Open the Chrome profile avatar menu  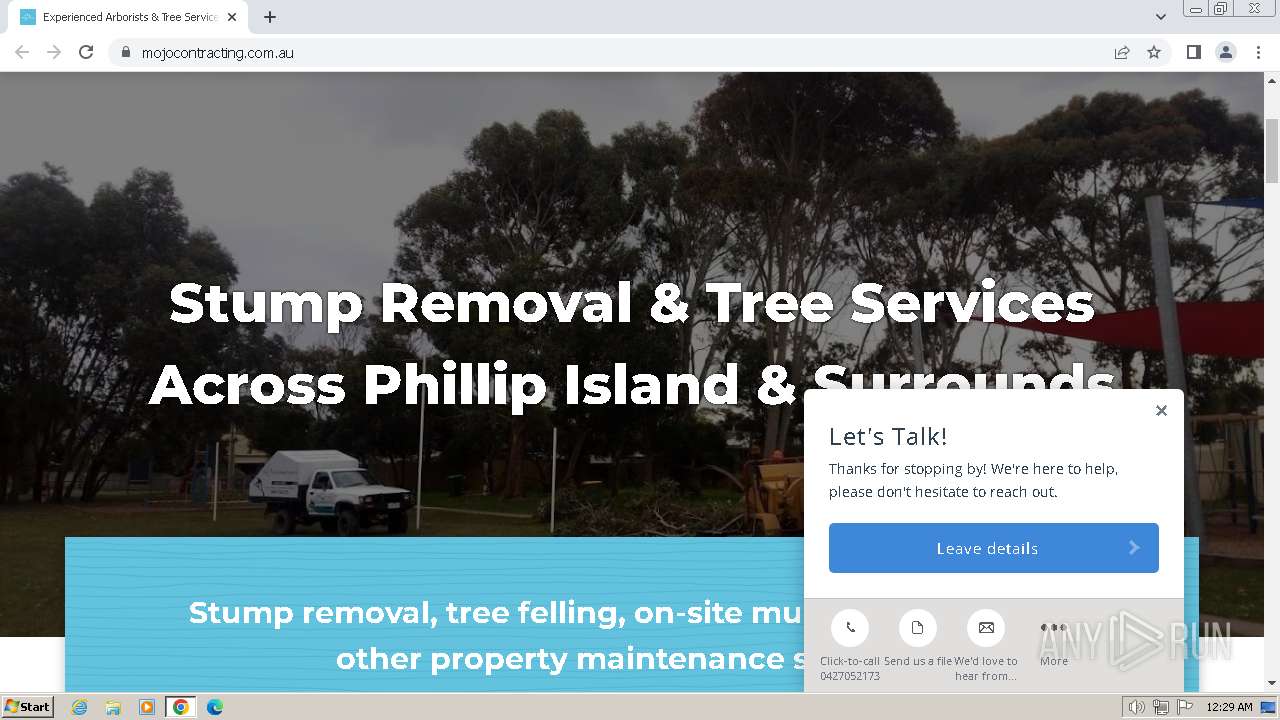point(1226,52)
